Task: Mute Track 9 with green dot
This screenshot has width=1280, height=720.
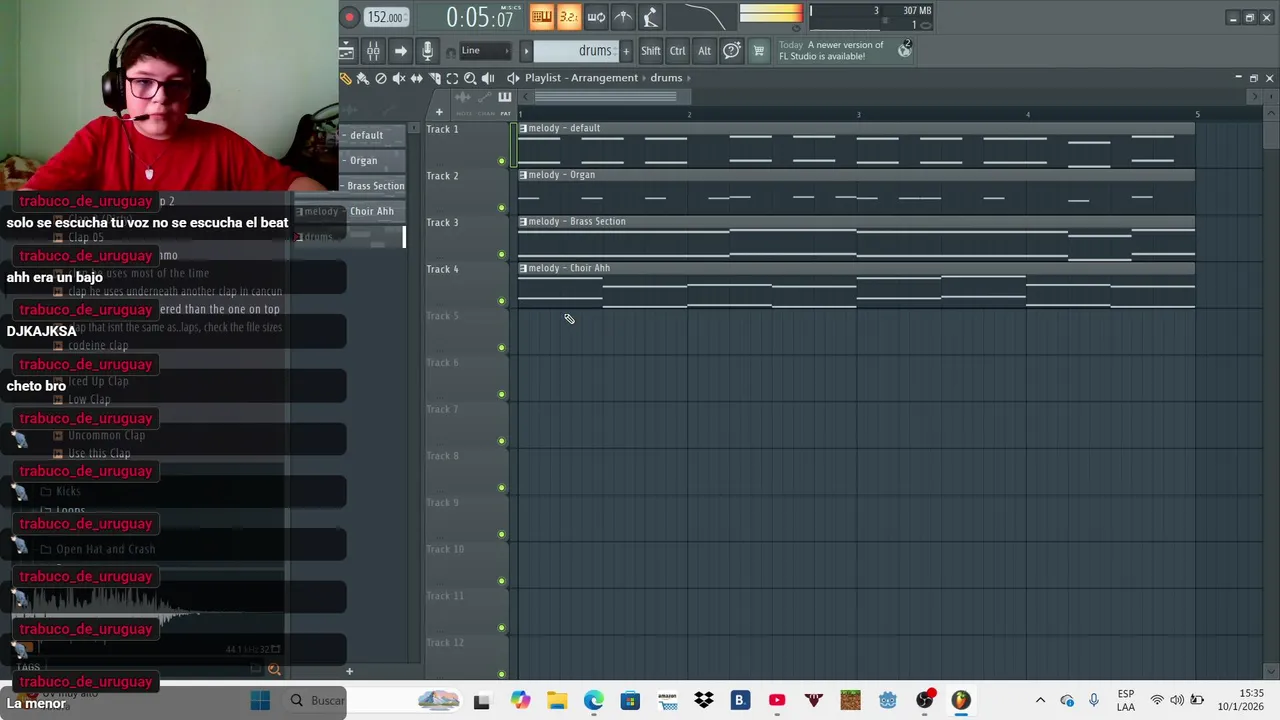Action: (x=502, y=534)
